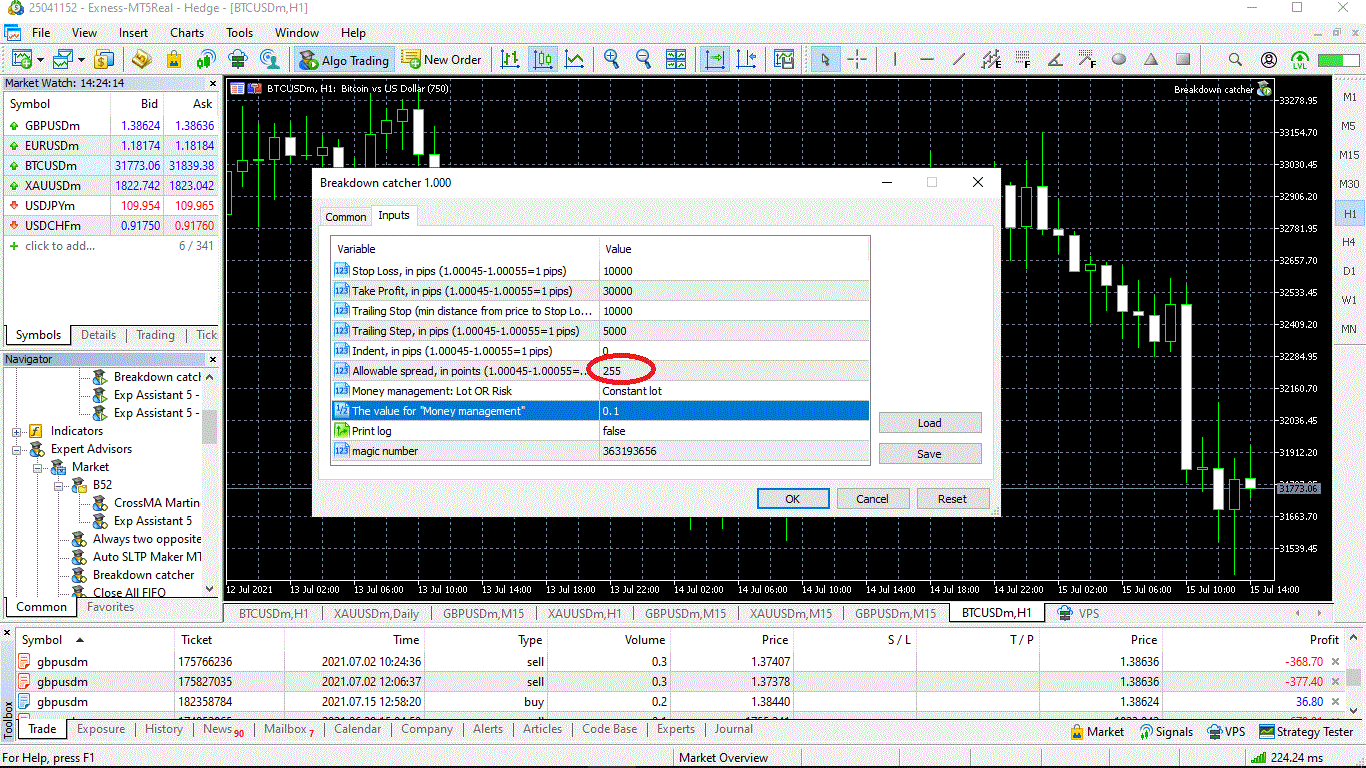The width and height of the screenshot is (1366, 768).
Task: Open the History tab in Toolbox
Action: coord(164,729)
